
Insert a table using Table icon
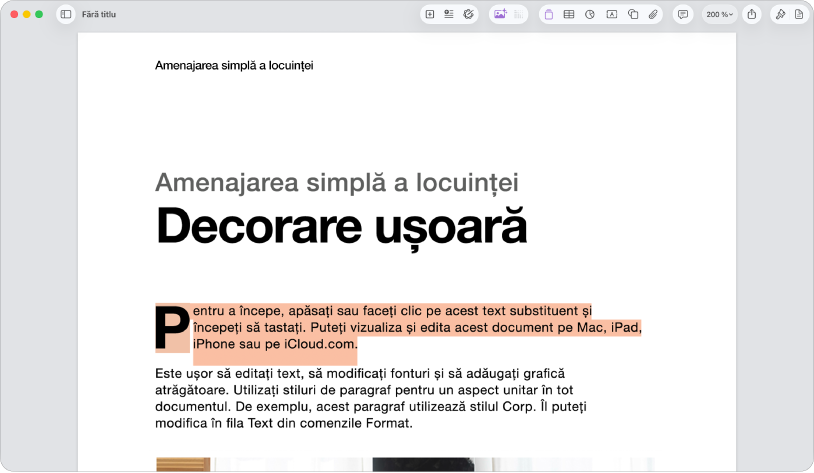click(569, 15)
